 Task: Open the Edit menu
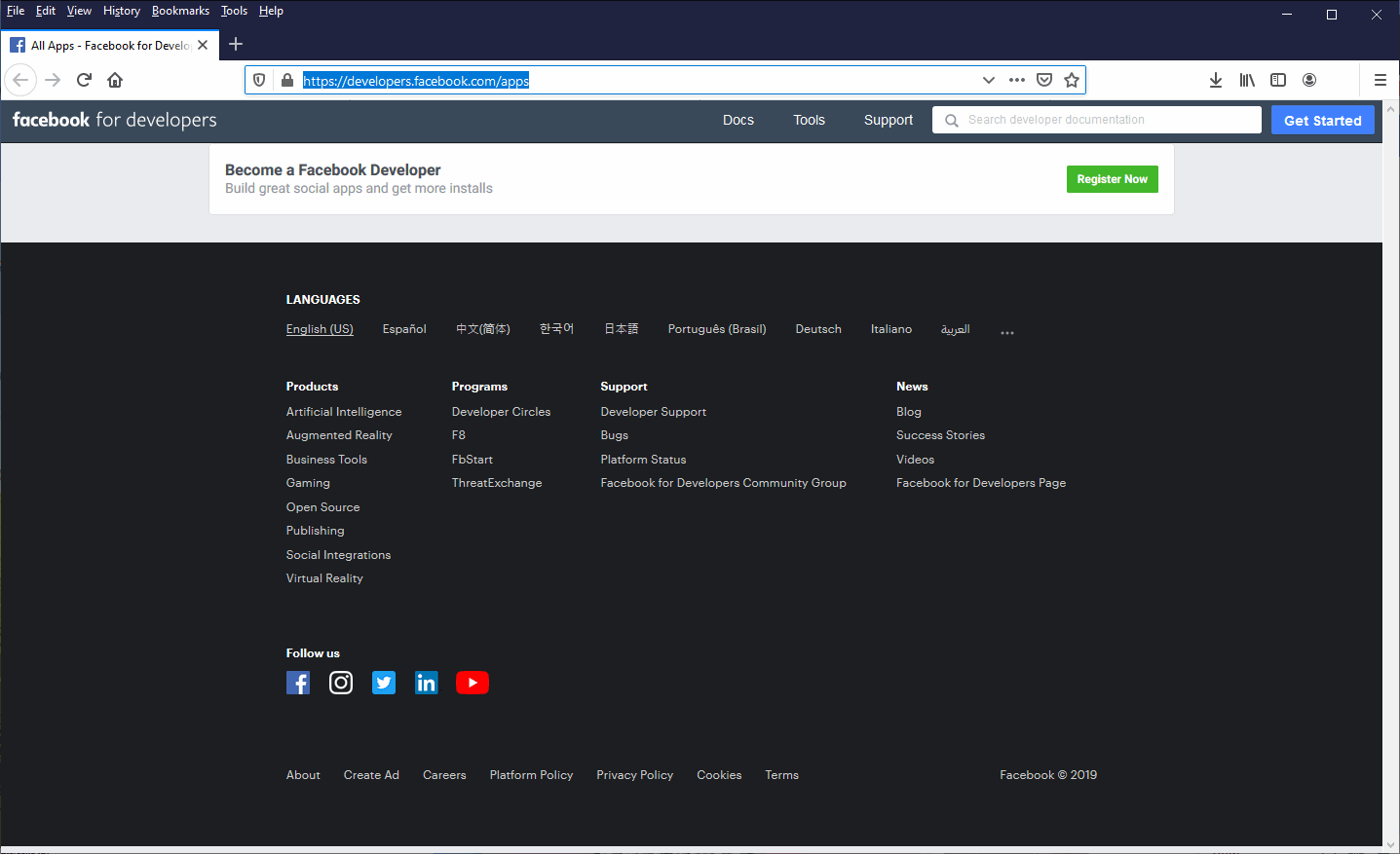[46, 11]
